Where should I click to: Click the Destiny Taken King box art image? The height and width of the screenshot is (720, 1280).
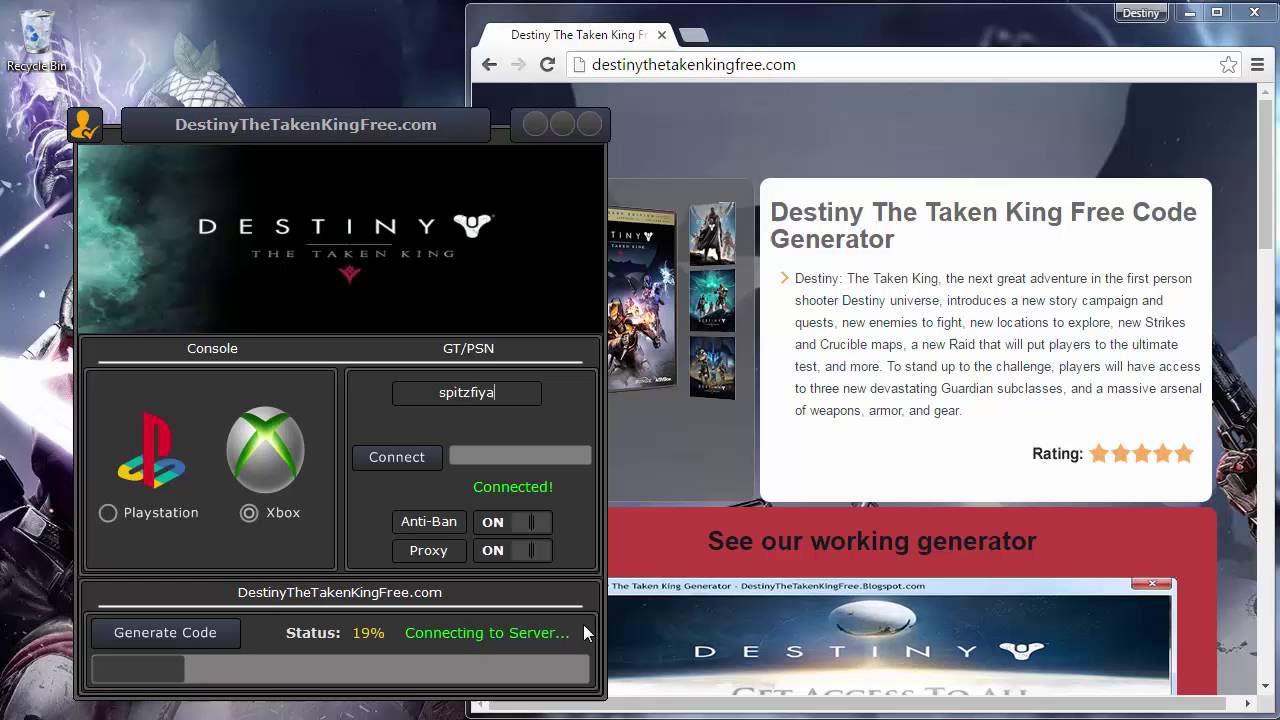[x=642, y=297]
